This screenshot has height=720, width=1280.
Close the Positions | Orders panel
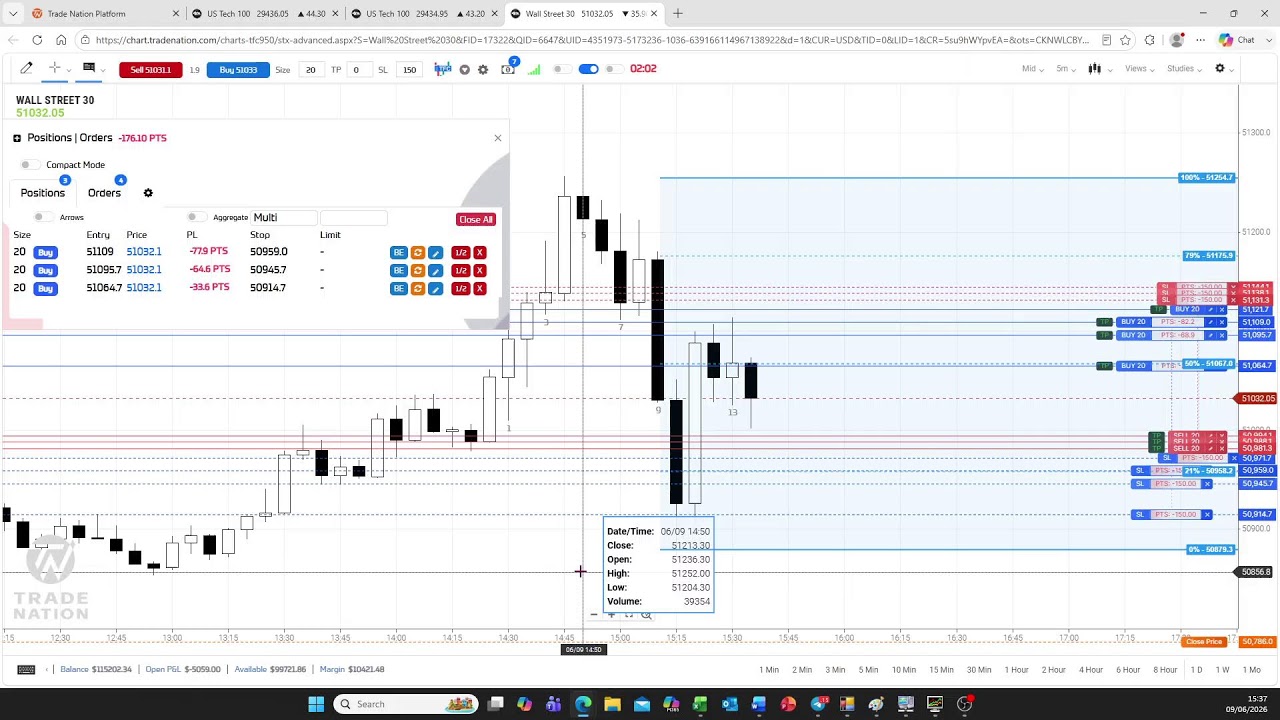point(498,138)
